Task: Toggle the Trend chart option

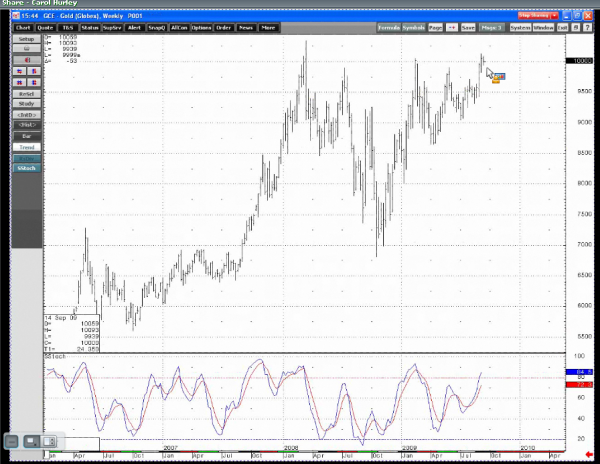Action: coord(27,147)
